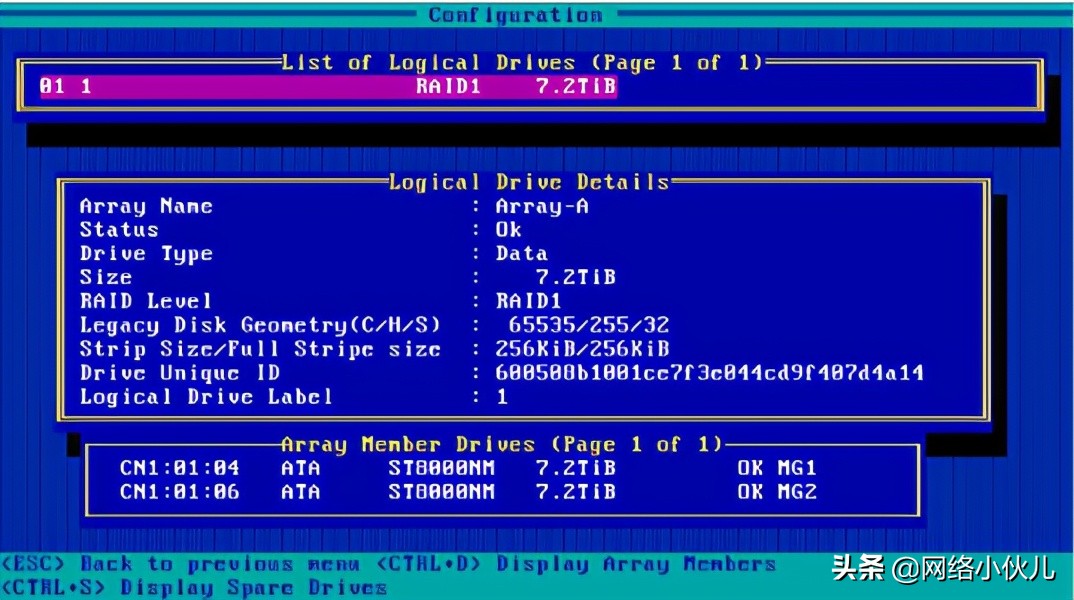Click the Drive Type value Data
This screenshot has height=600, width=1074.
[521, 254]
